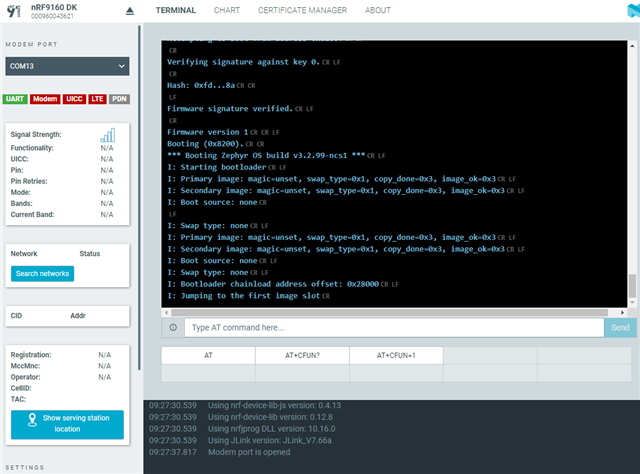Screen dimensions: 640x474
Task: Send the AT+CFUN? macro command
Action: 302,355
